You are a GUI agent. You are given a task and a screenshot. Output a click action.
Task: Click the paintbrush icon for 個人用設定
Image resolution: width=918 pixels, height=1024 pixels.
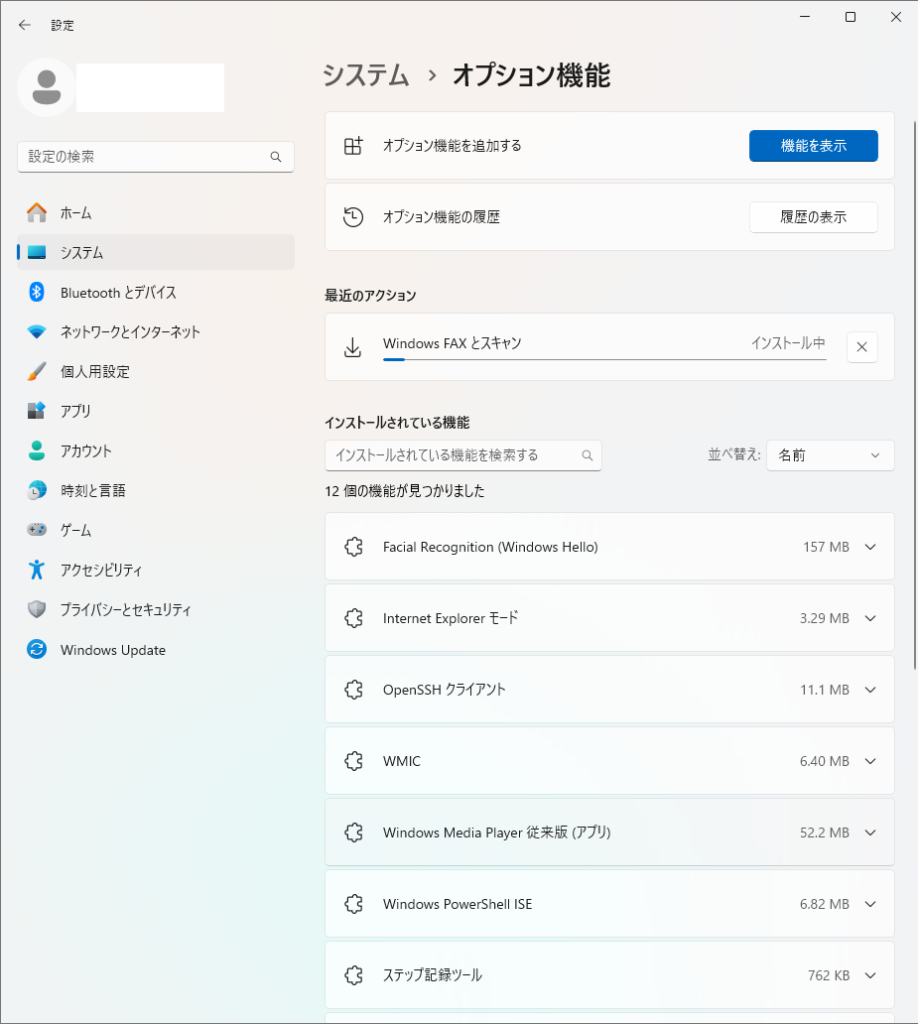(x=37, y=372)
